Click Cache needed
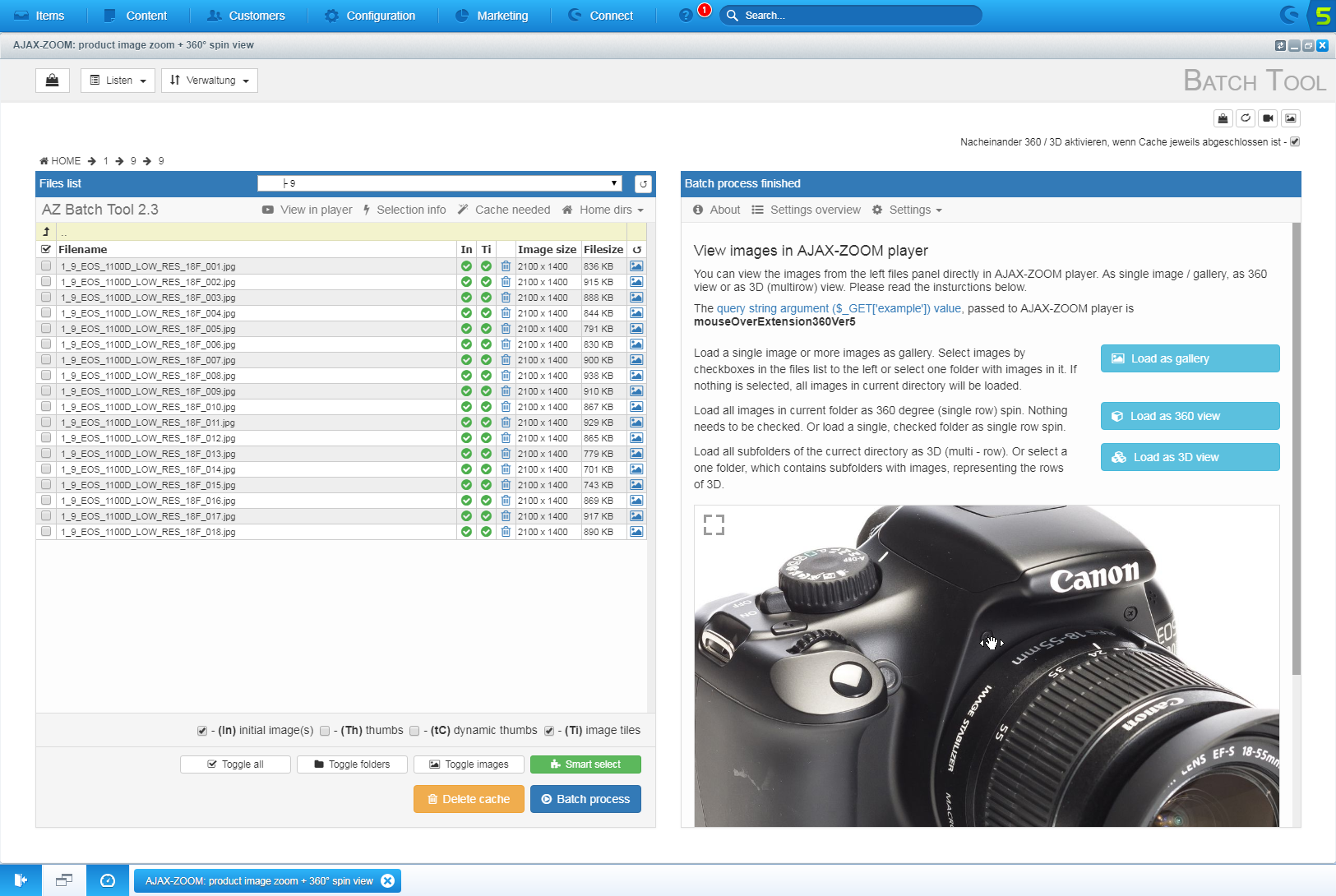Screen dimensions: 1336x896 pos(504,210)
